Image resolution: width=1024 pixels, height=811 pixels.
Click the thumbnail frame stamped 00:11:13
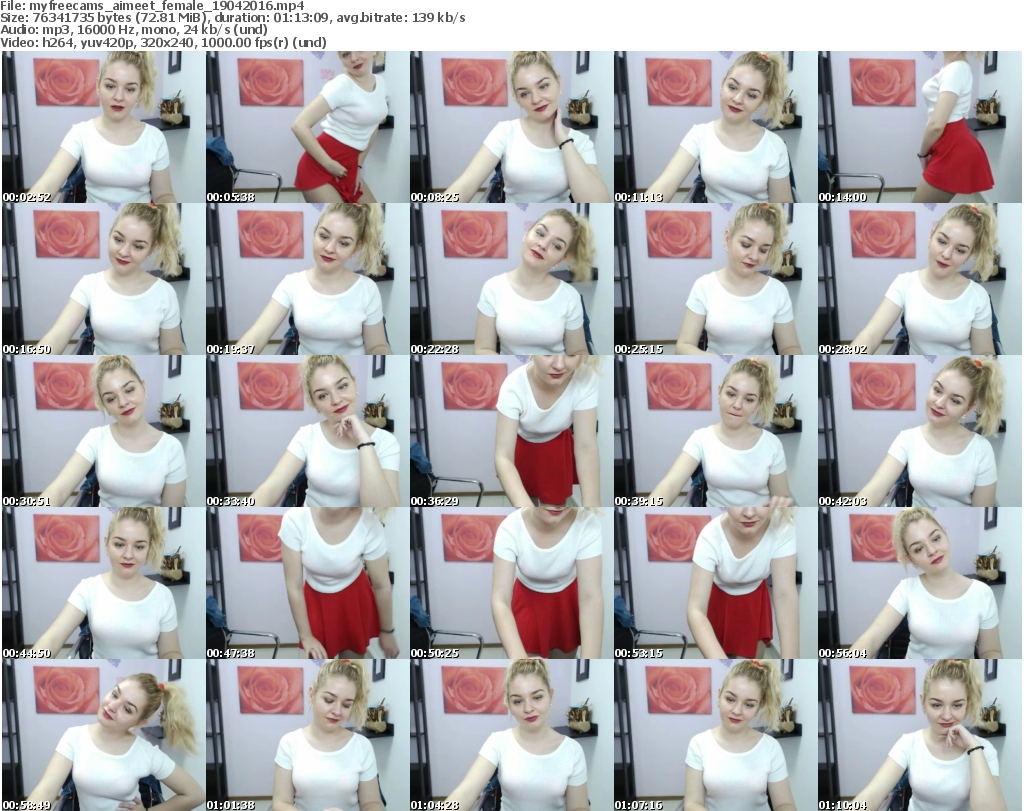[715, 127]
